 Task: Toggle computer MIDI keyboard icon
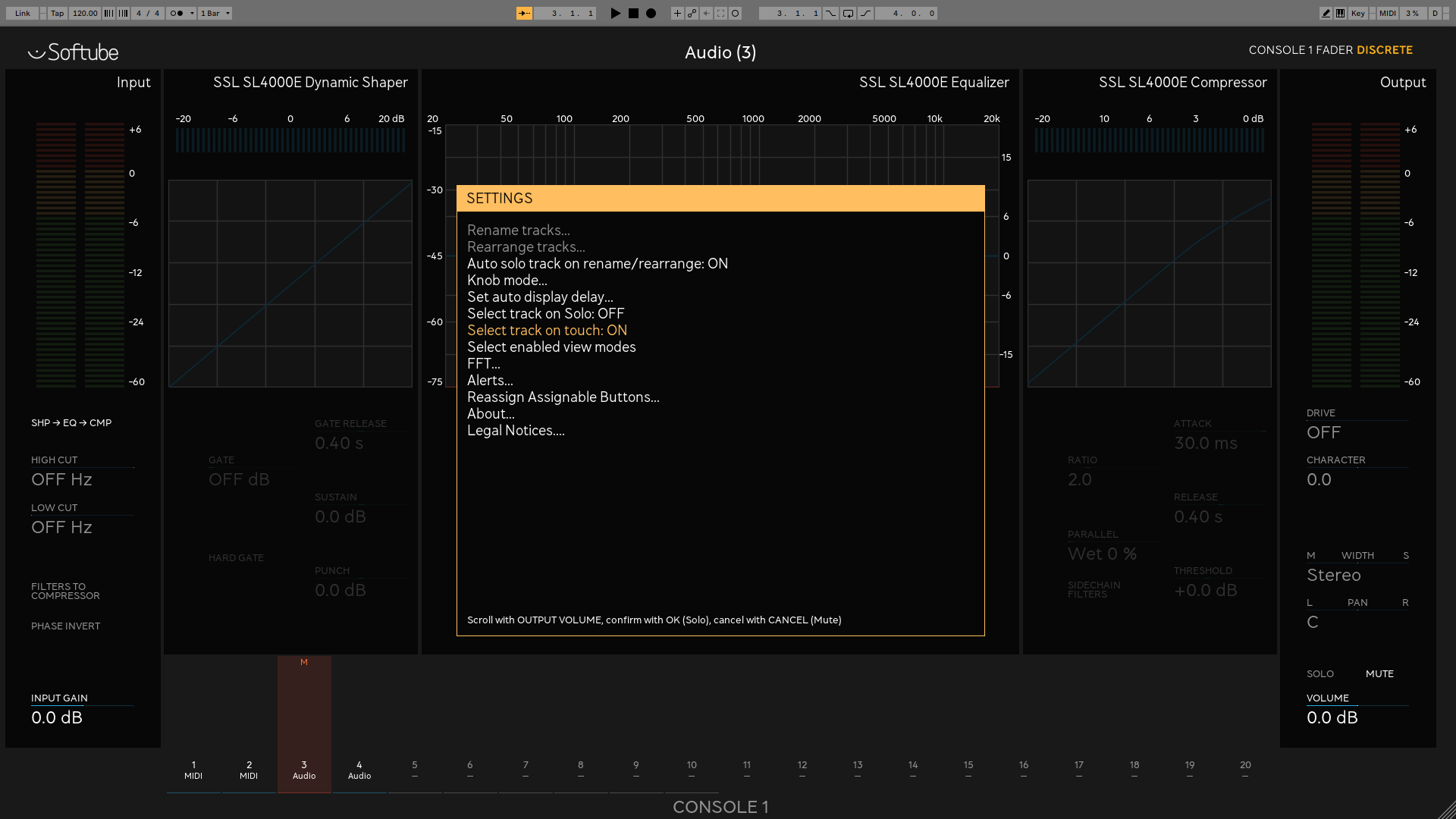(x=1341, y=13)
